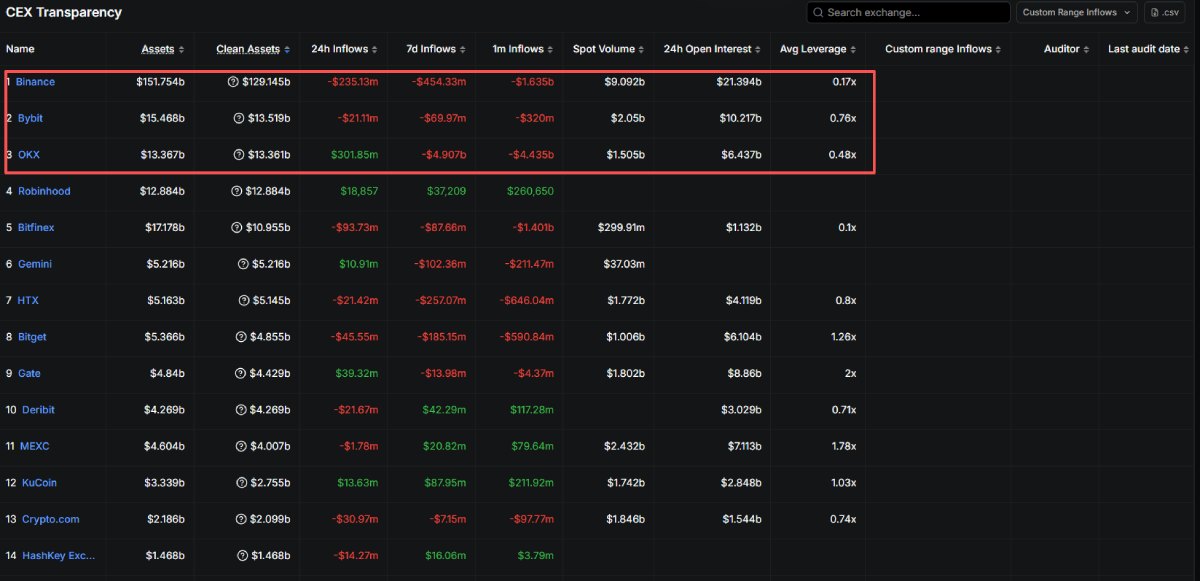The image size is (1200, 581).
Task: Sort by the Avg Leverage column arrows
Action: click(x=853, y=49)
